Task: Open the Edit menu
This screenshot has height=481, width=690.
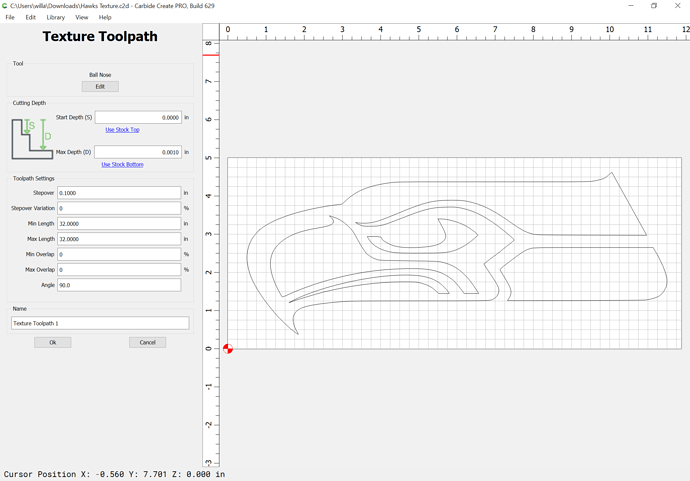Action: (x=30, y=17)
